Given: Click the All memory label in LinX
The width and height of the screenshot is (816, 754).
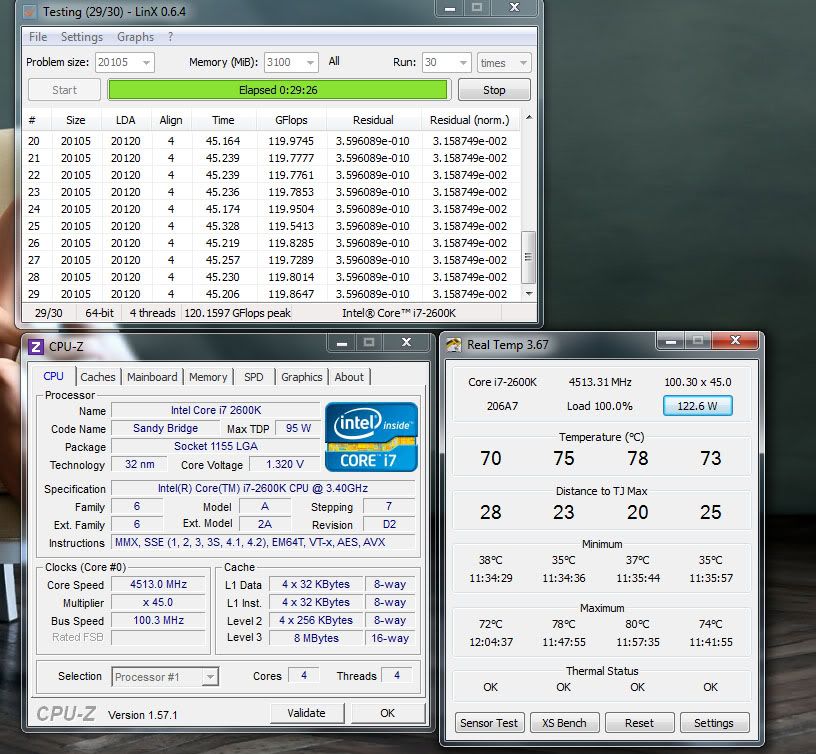Looking at the screenshot, I should point(334,61).
